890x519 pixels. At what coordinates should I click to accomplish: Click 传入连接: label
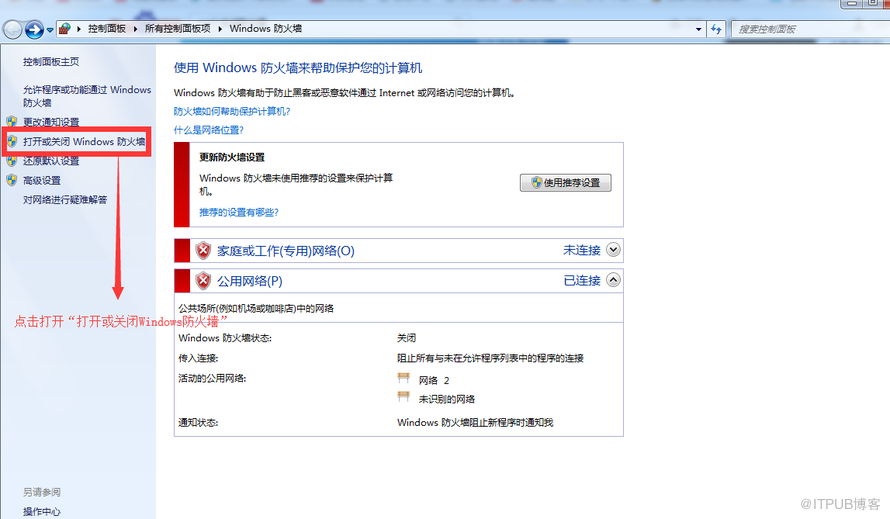198,358
